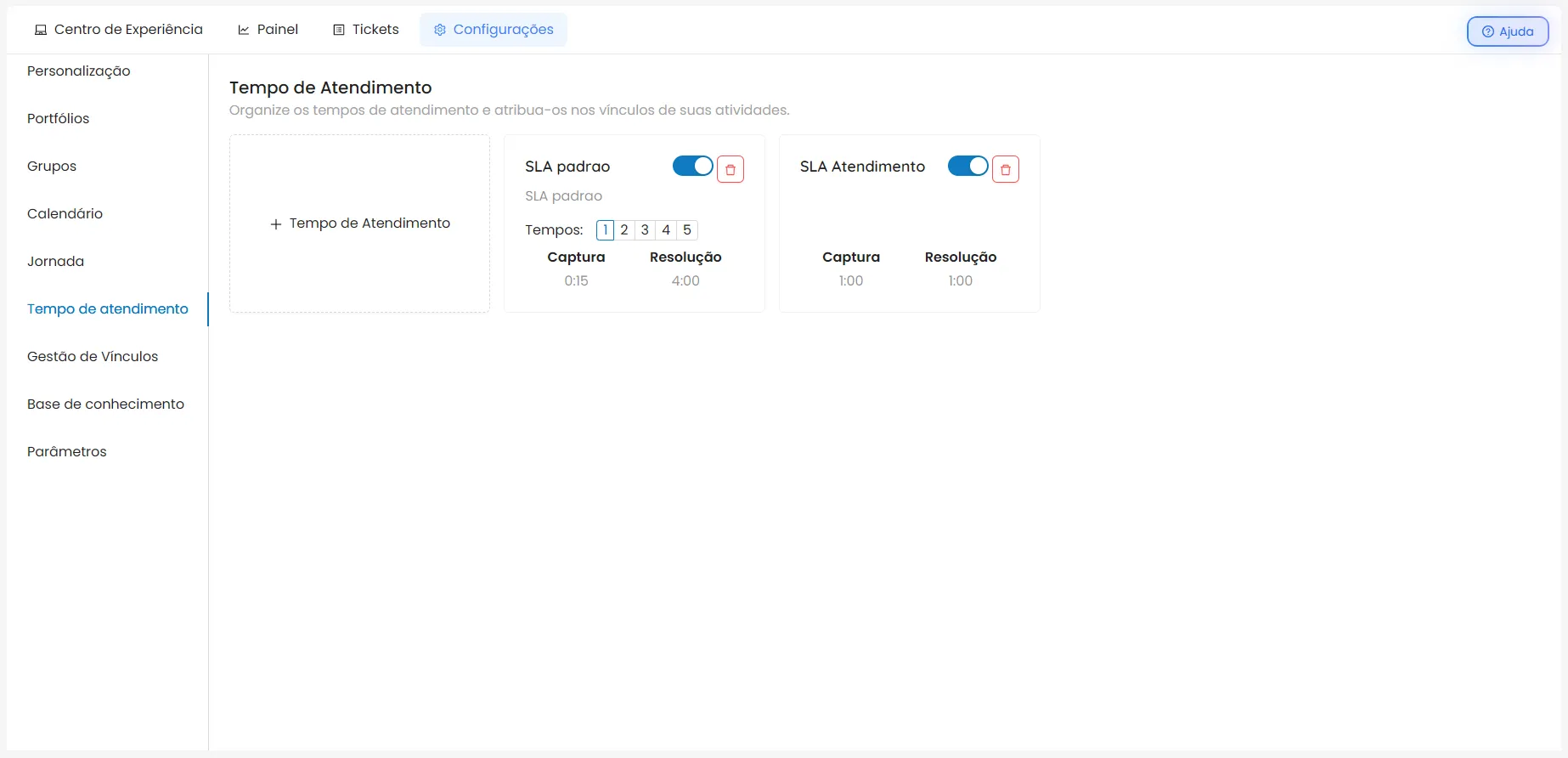Select tempo 5 in SLA padrao
The image size is (1568, 758).
click(x=687, y=230)
